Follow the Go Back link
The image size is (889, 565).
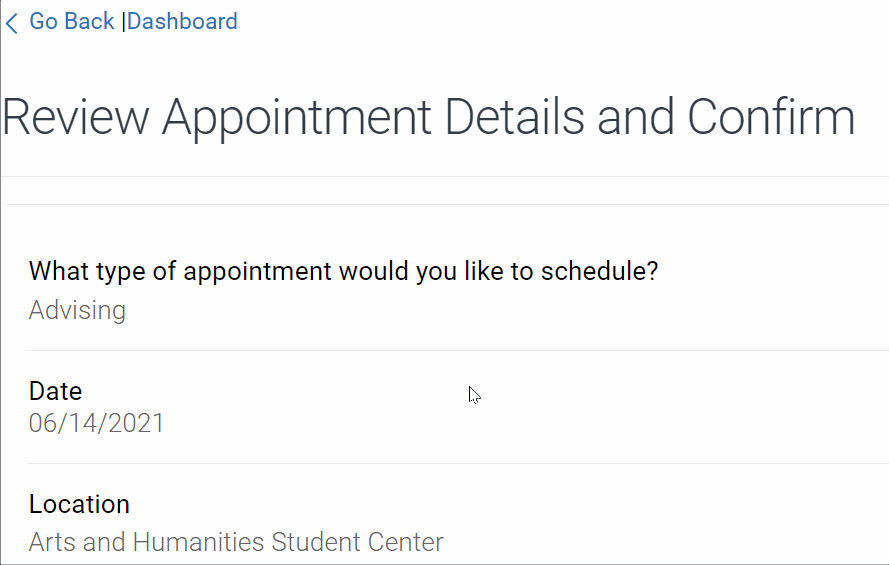(x=72, y=21)
